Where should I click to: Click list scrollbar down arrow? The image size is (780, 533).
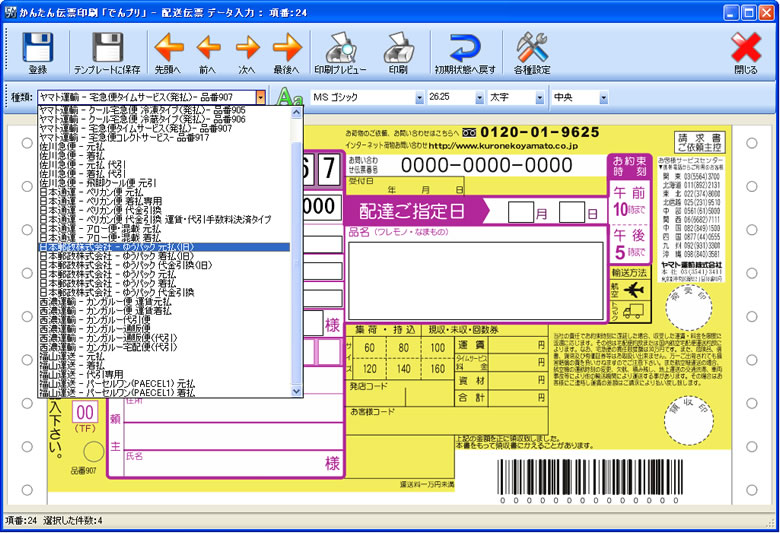pos(296,391)
